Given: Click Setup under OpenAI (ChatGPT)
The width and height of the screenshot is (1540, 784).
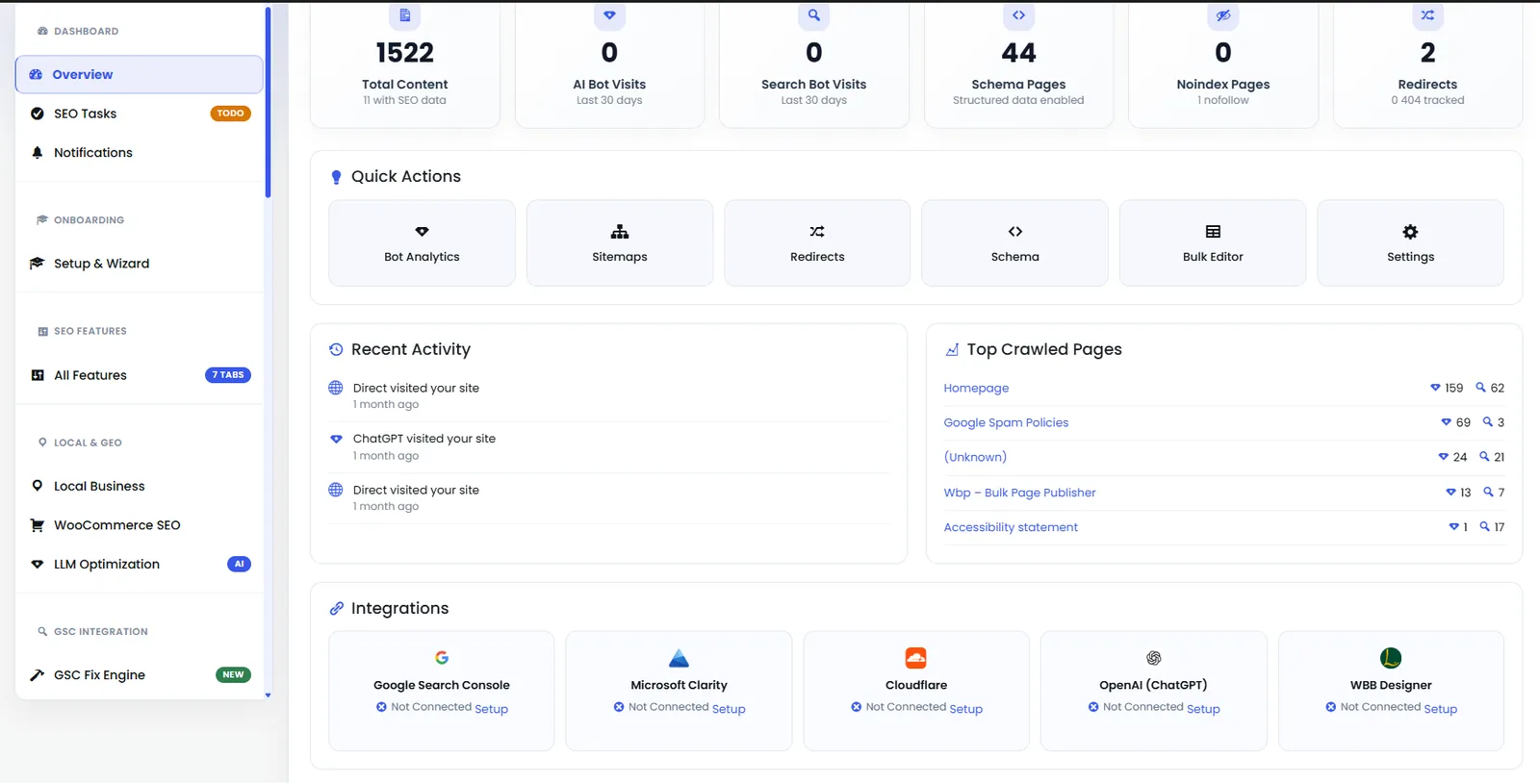Looking at the screenshot, I should [x=1203, y=709].
